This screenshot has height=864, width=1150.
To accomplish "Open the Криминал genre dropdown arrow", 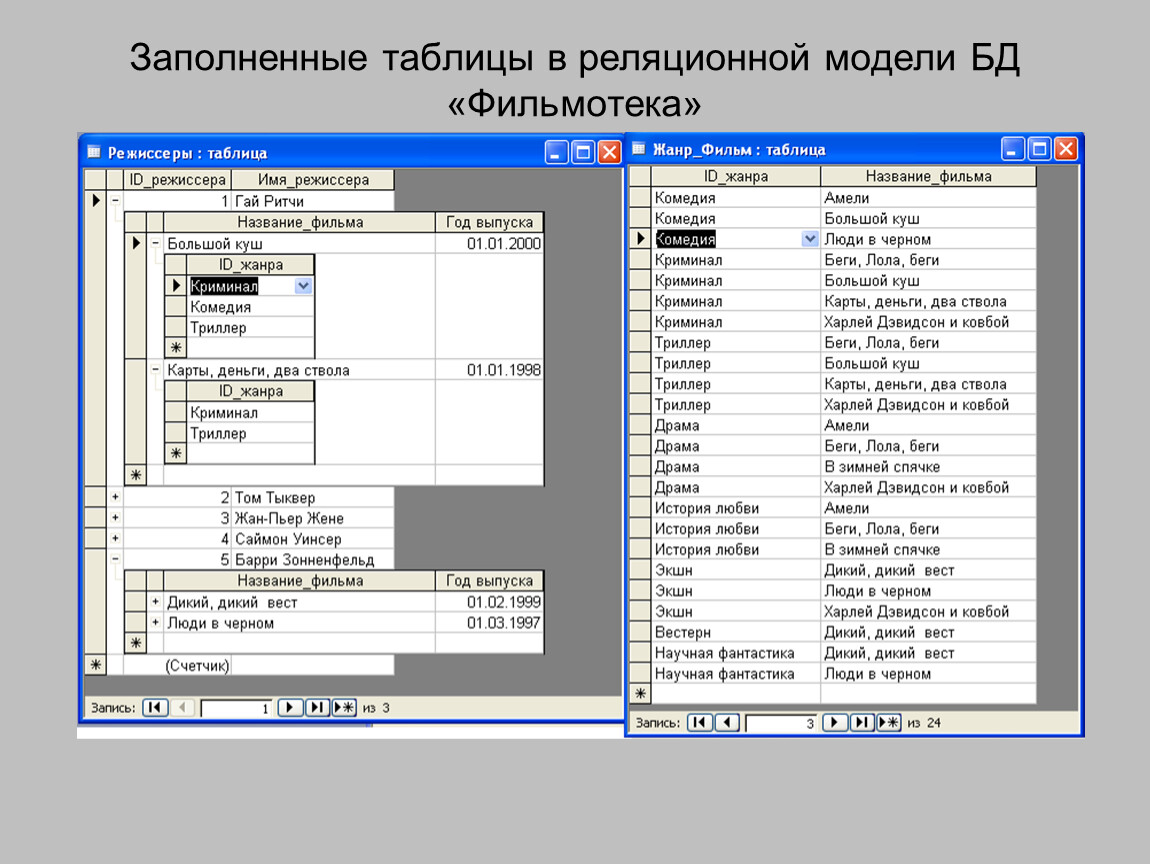I will (x=304, y=286).
